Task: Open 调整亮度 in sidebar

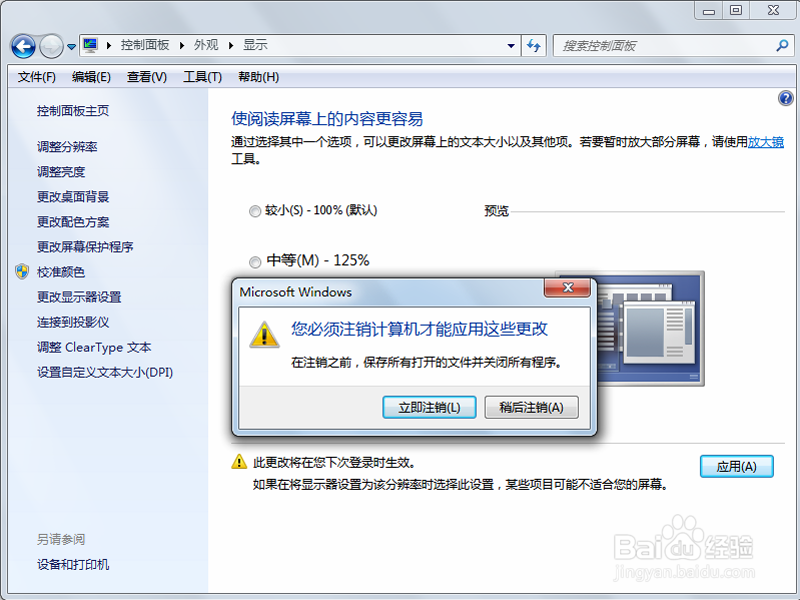Action: tap(61, 172)
